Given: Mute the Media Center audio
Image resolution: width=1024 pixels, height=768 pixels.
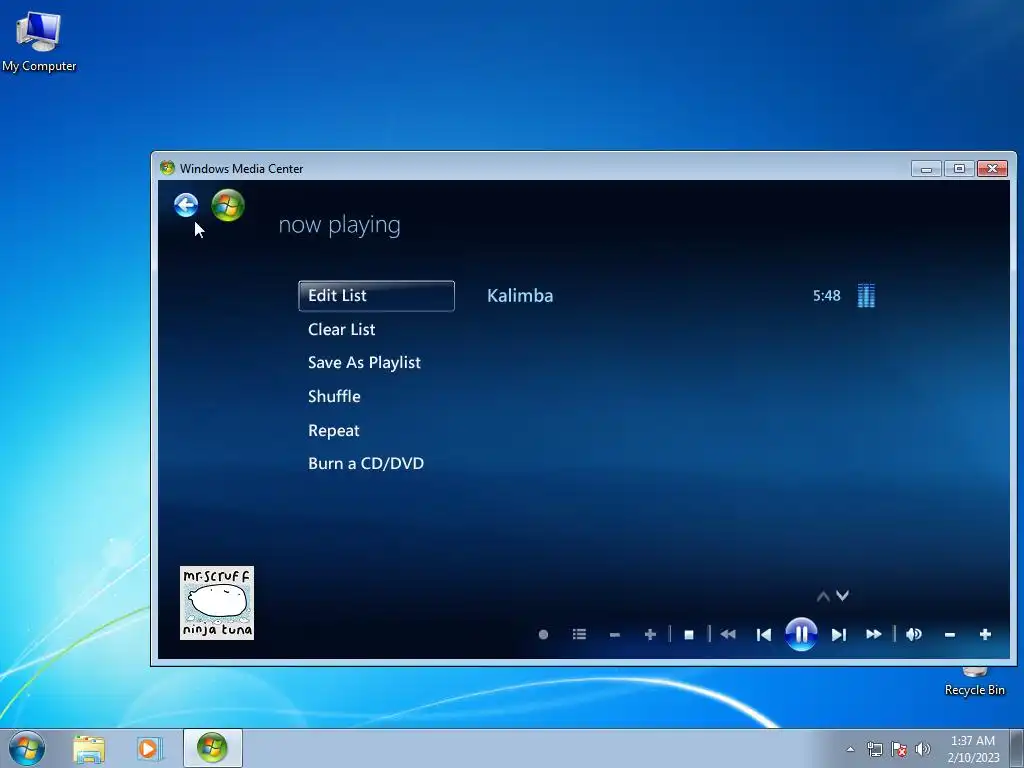Looking at the screenshot, I should tap(914, 634).
